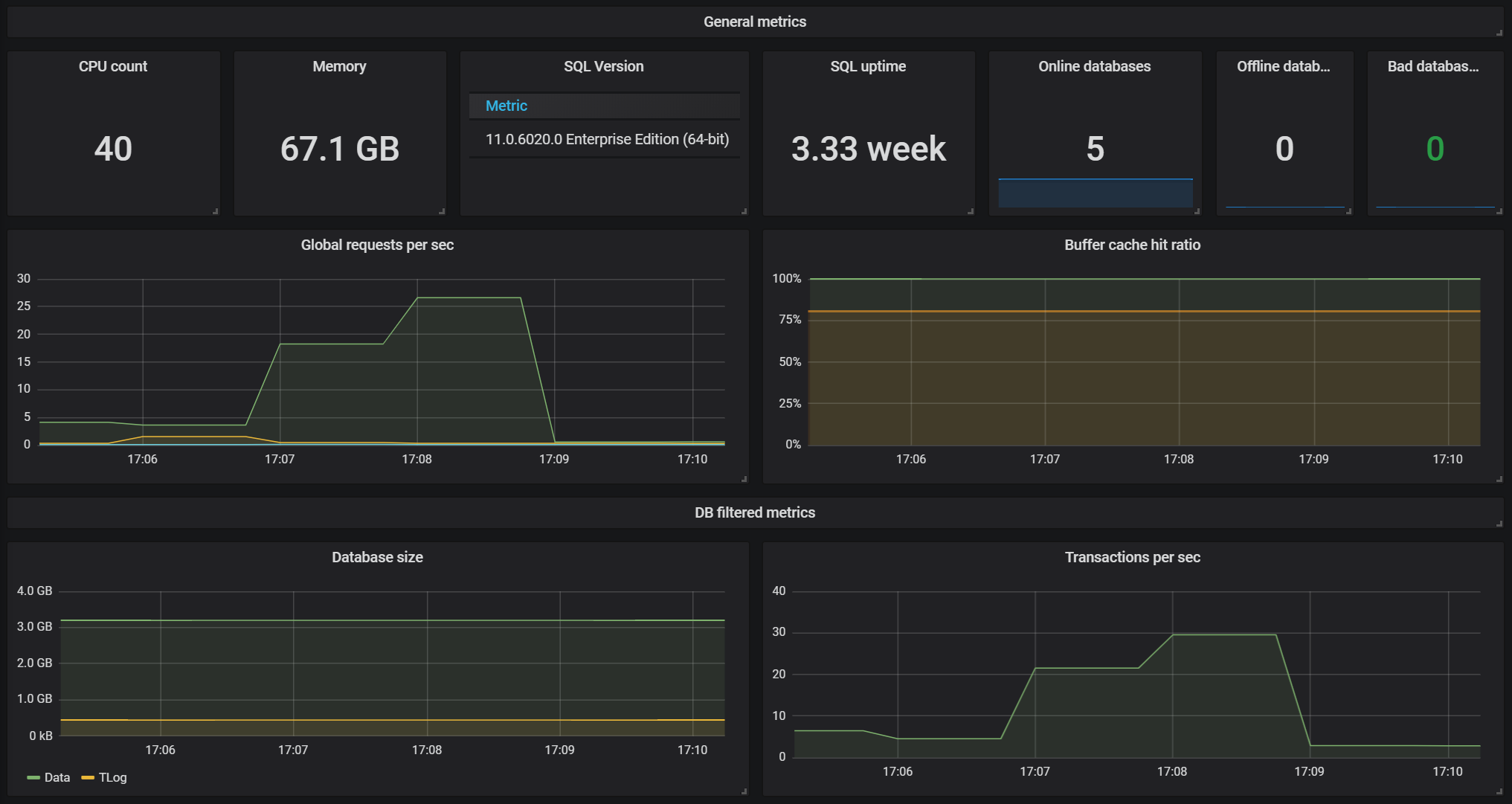
Task: Open the Buffer cache hit ratio panel menu
Action: pos(1132,245)
